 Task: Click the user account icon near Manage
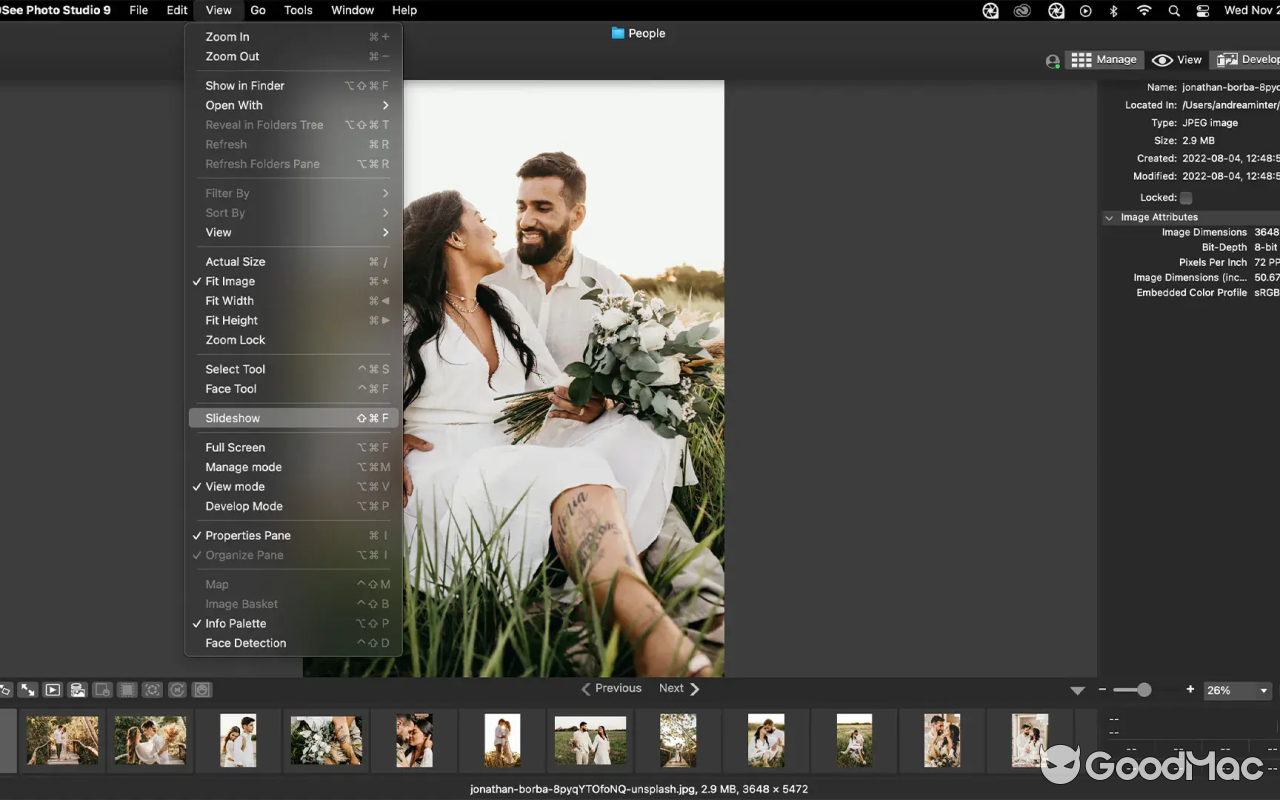pos(1052,60)
